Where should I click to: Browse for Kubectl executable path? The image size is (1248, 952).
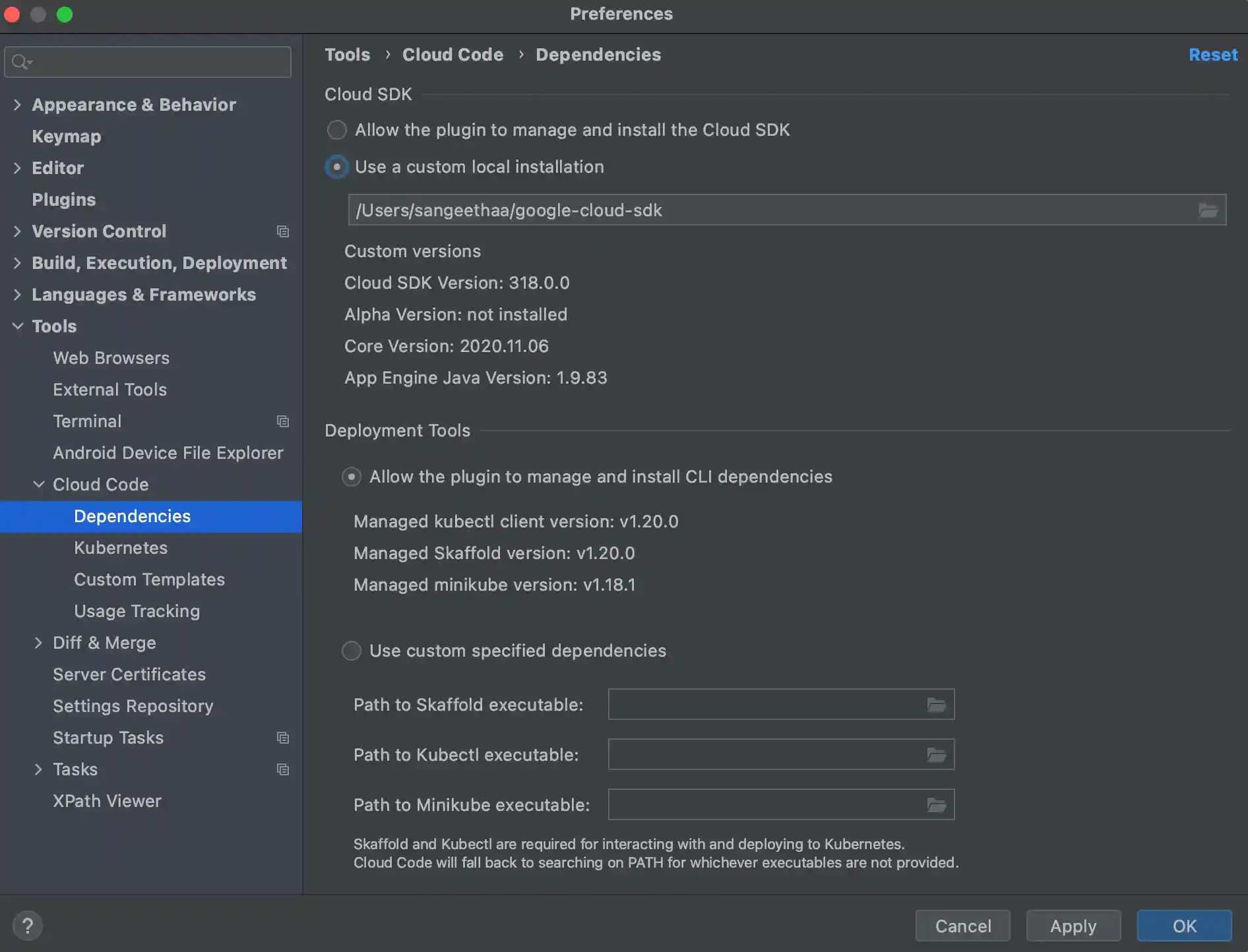point(936,754)
